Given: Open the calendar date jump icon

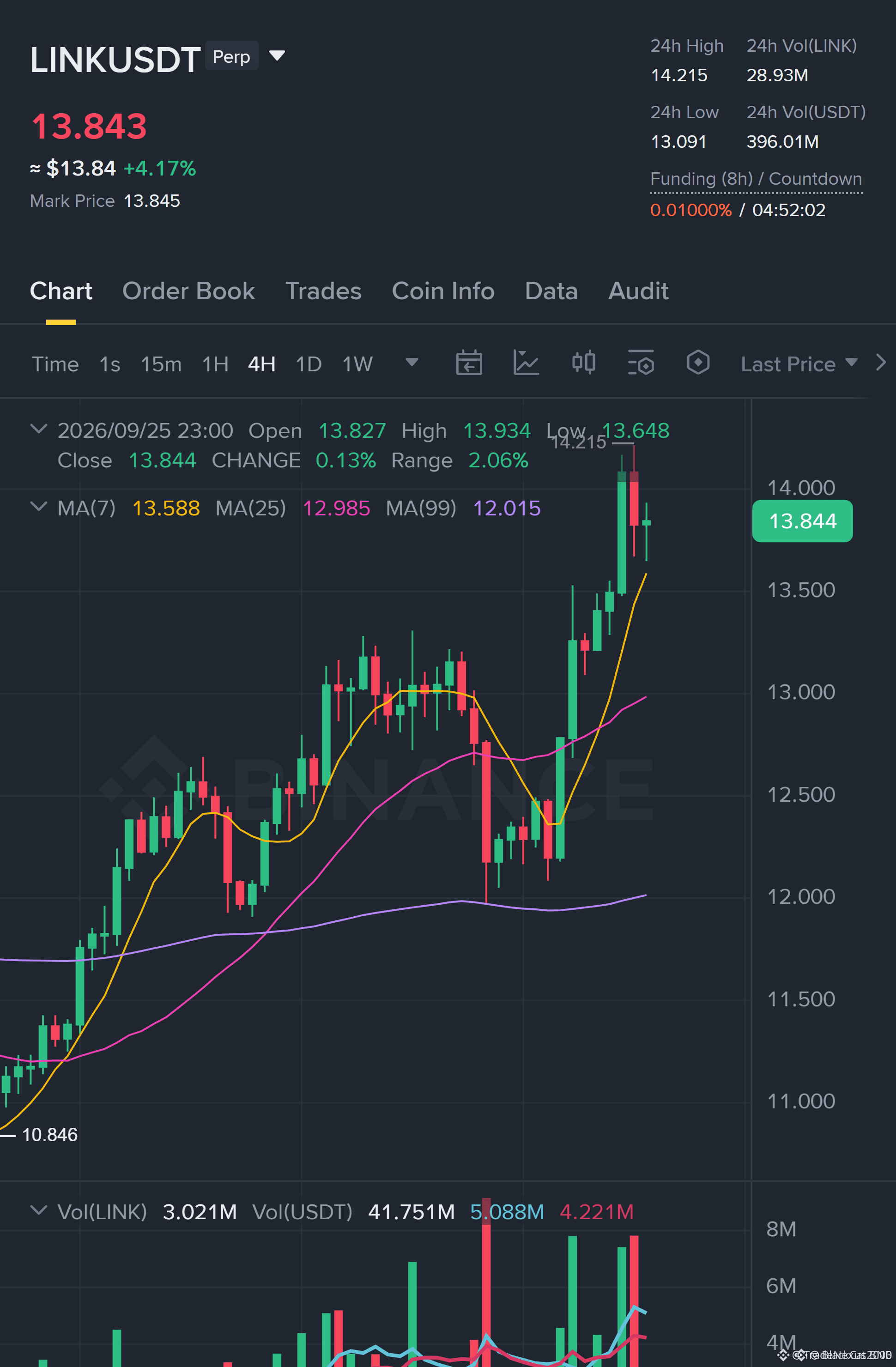Looking at the screenshot, I should (x=469, y=363).
